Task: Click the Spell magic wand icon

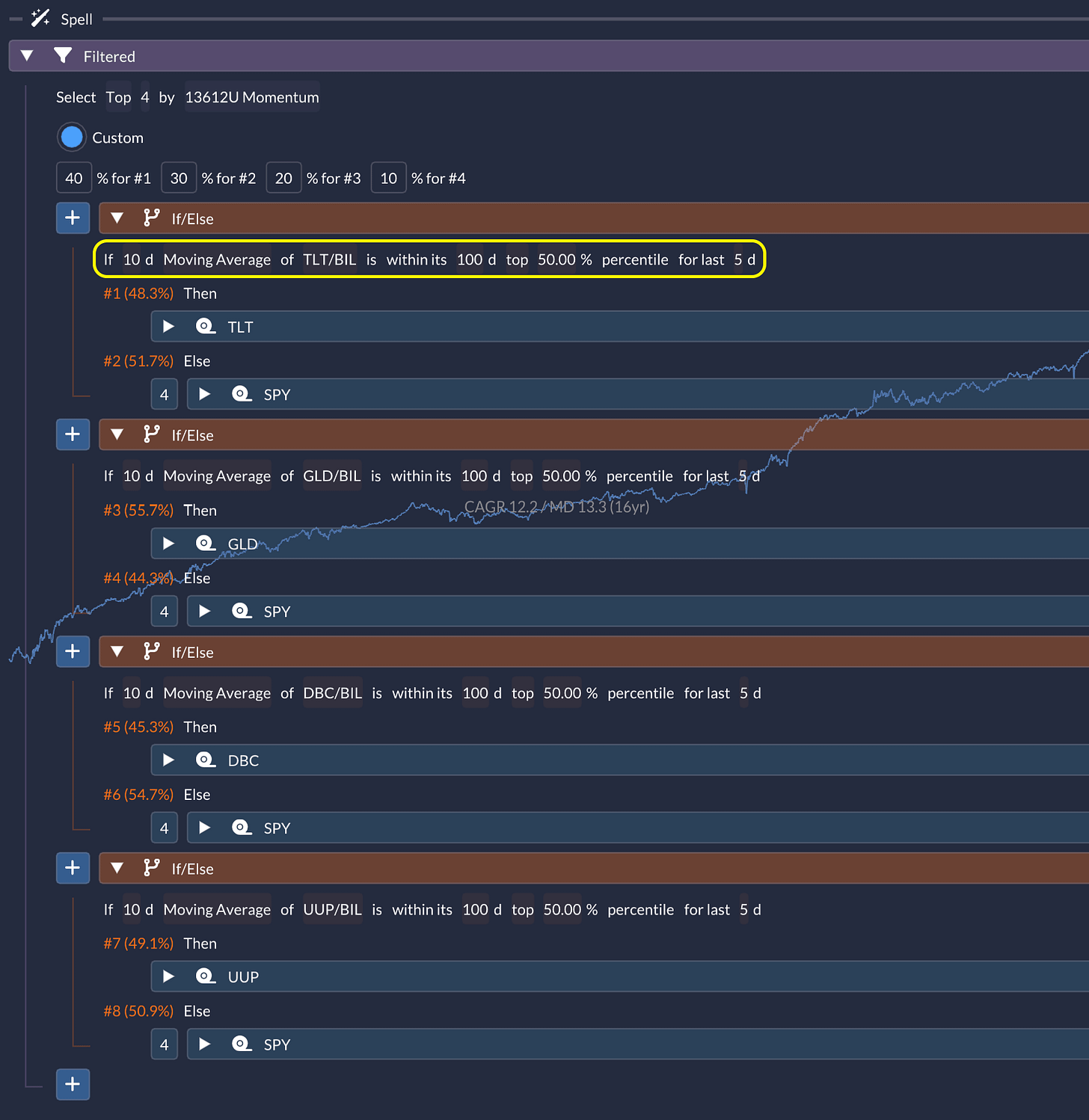Action: click(x=40, y=18)
